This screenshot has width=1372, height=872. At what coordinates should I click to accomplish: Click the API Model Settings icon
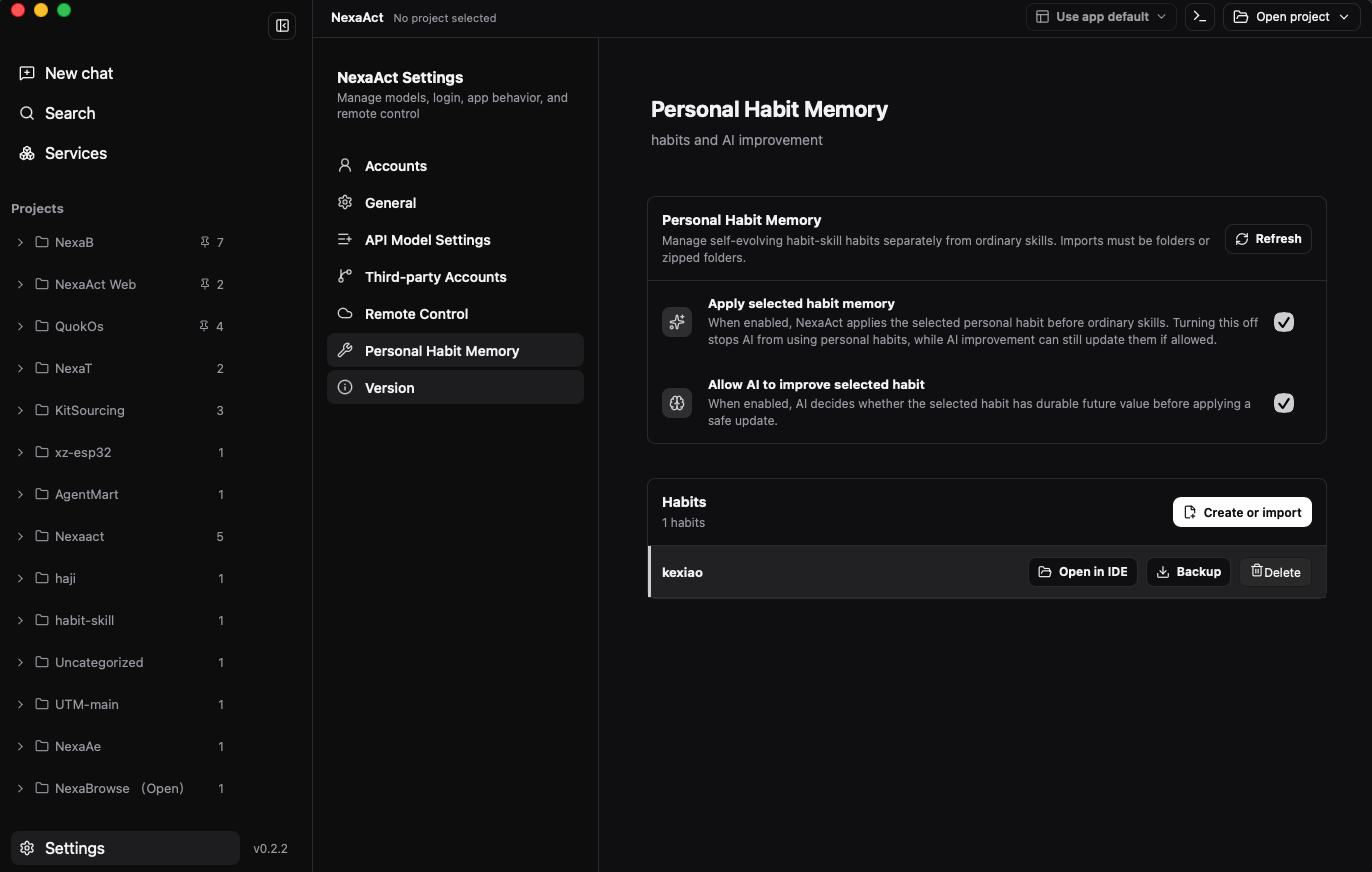click(x=345, y=240)
